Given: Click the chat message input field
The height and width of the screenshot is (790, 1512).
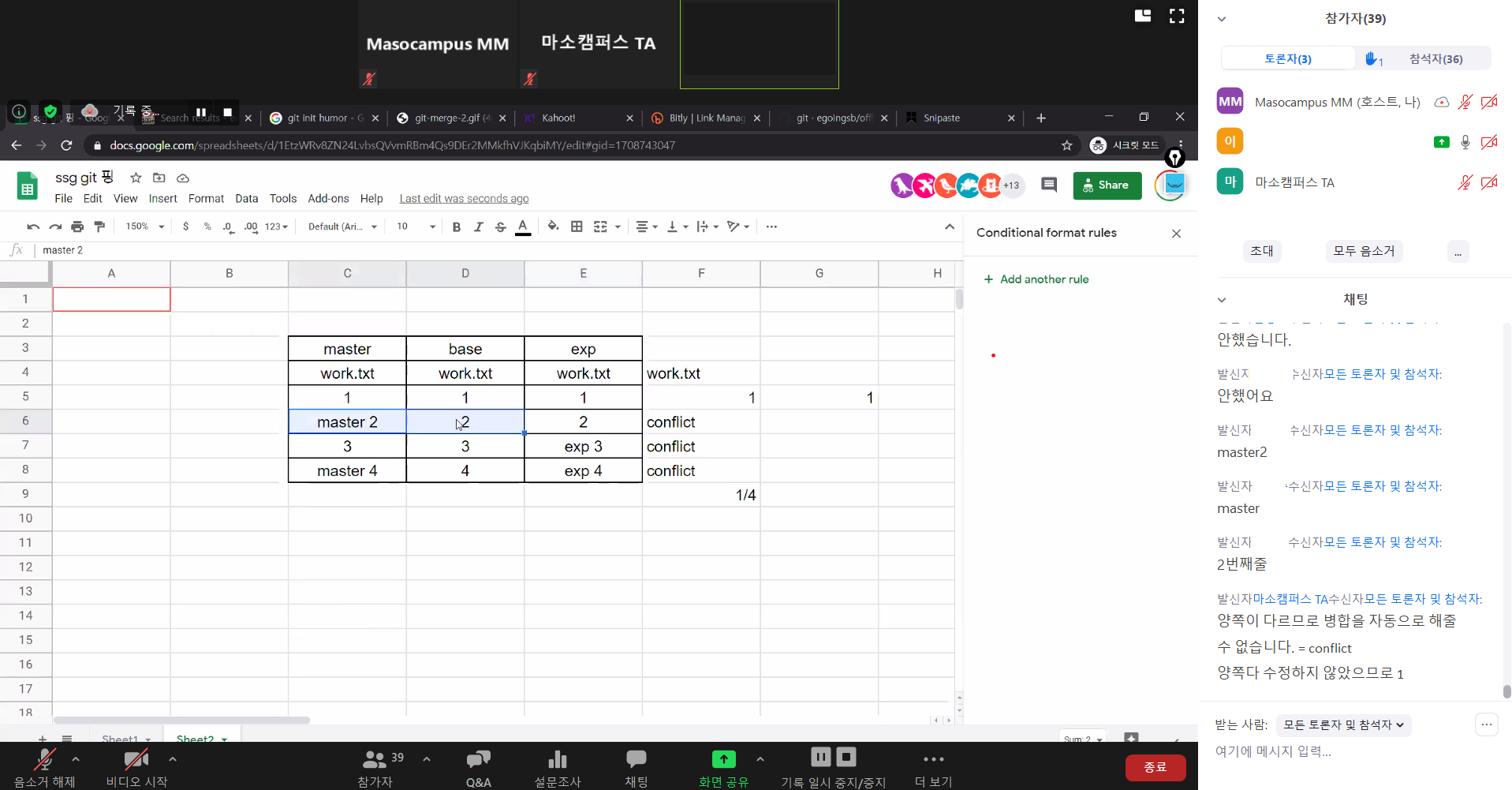Looking at the screenshot, I should pyautogui.click(x=1341, y=751).
